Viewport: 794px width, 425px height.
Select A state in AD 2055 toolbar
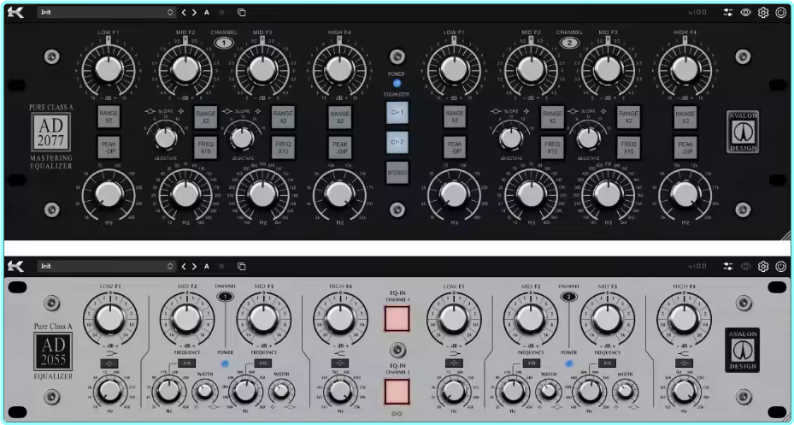coord(207,266)
